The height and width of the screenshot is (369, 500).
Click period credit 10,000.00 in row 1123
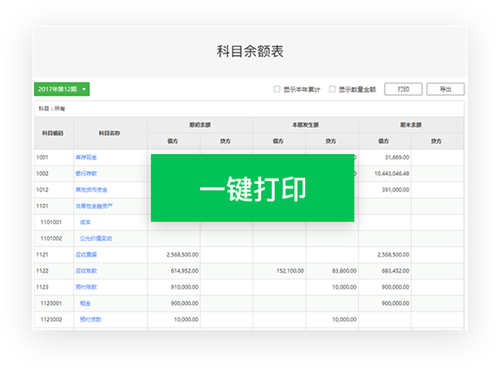pos(344,287)
